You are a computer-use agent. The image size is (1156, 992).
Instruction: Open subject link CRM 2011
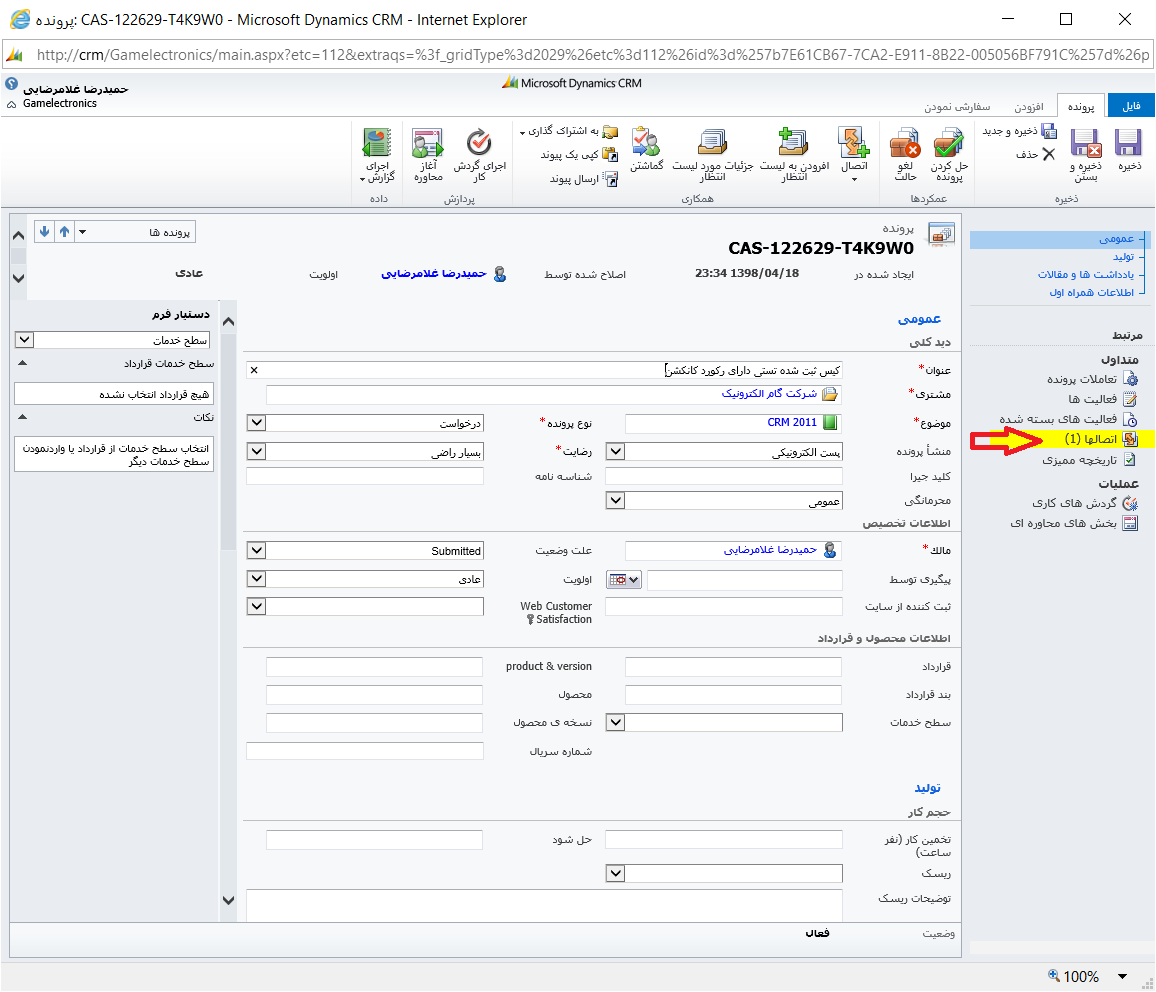[792, 422]
